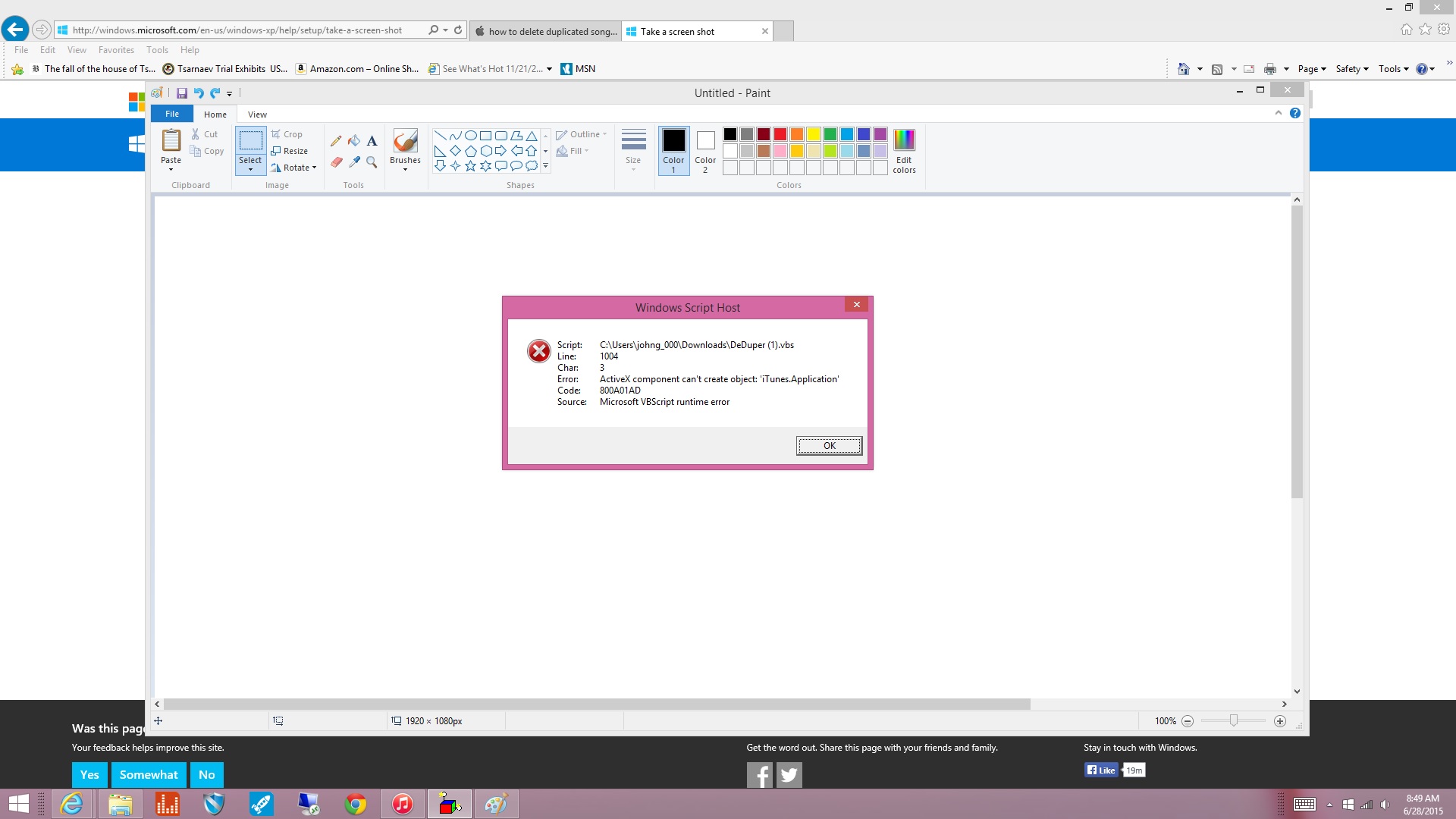Select the five-point star shape
This screenshot has height=819, width=1456.
pos(470,166)
